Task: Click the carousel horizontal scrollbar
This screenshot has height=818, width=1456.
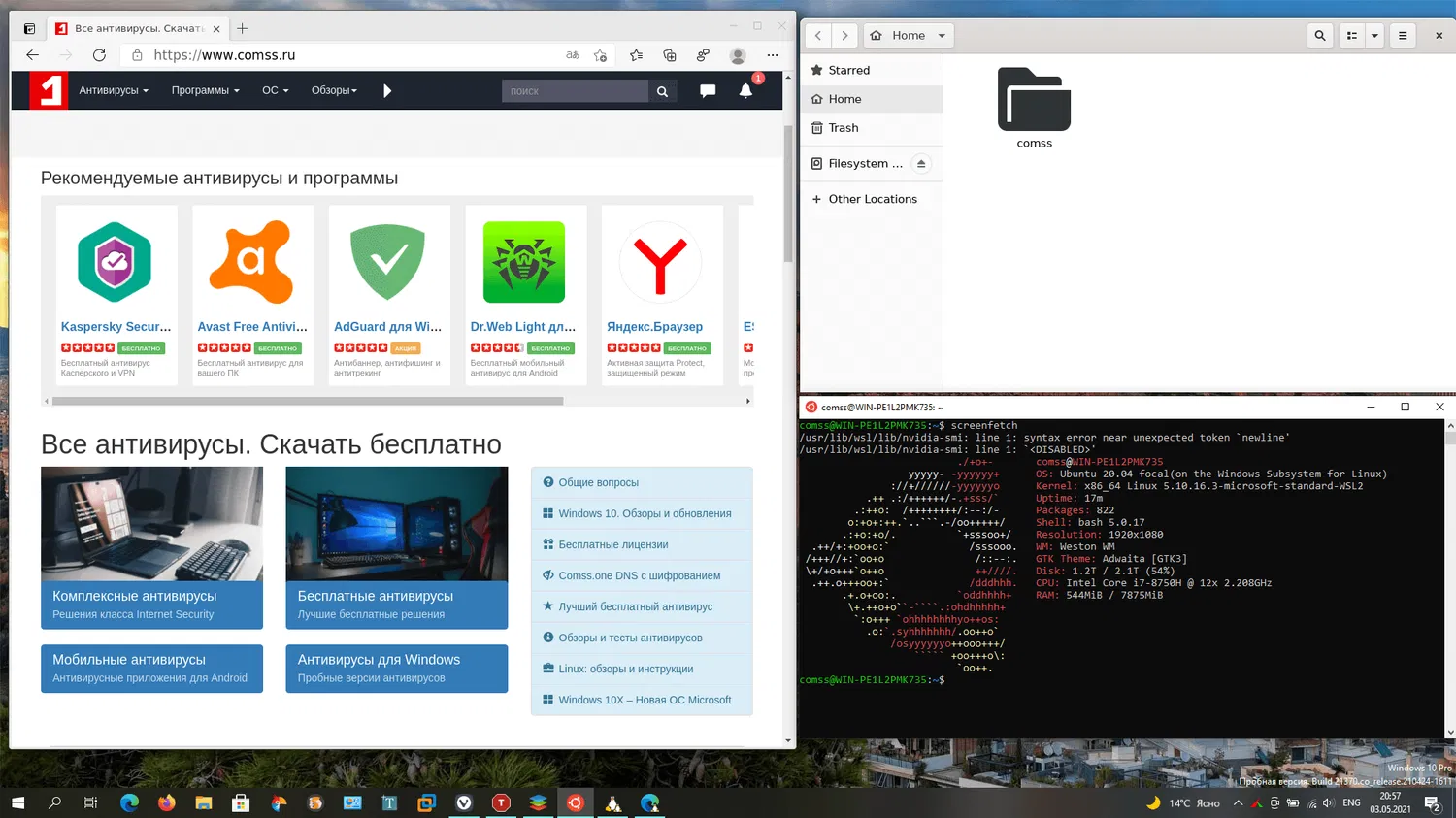Action: tap(308, 401)
